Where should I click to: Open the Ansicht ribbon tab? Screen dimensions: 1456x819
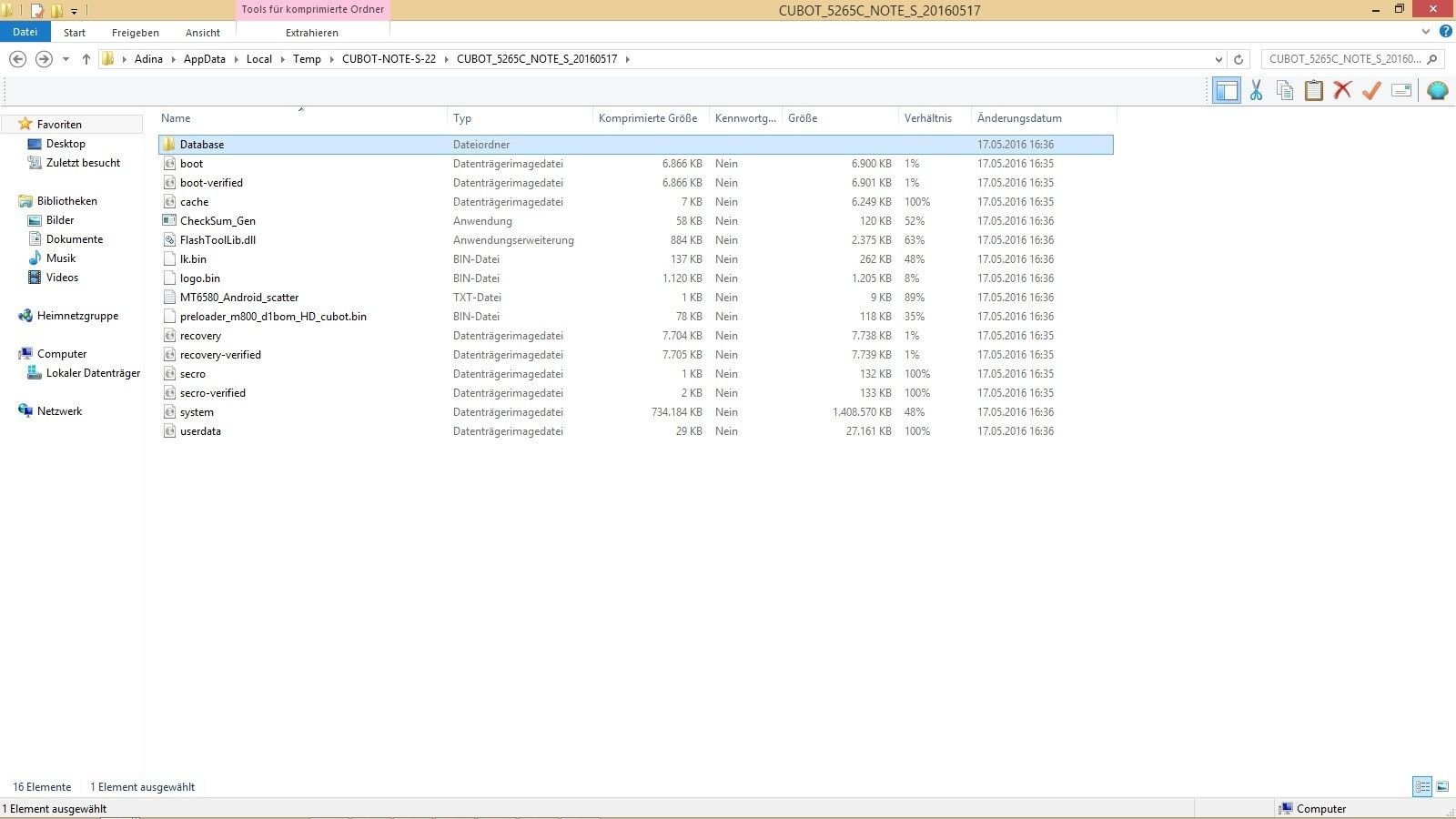(203, 33)
